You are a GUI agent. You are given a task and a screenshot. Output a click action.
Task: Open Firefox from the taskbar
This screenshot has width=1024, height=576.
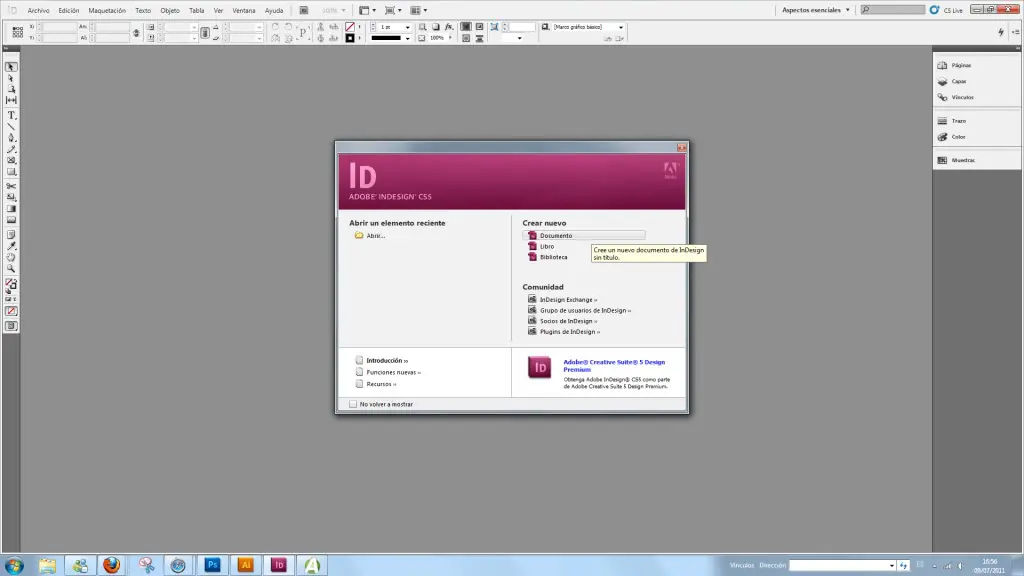(x=112, y=565)
